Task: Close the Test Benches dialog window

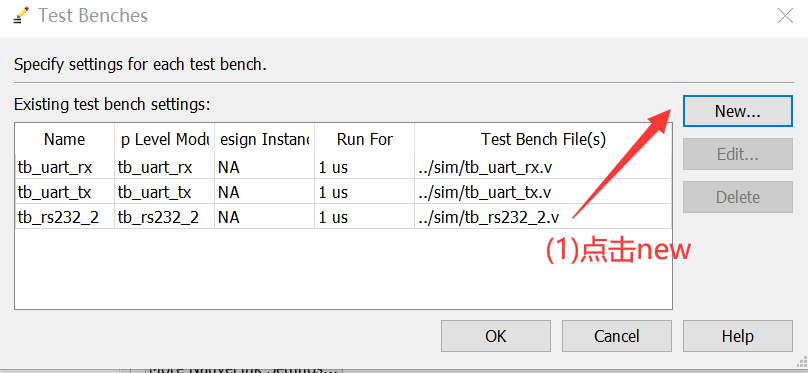Action: point(785,16)
